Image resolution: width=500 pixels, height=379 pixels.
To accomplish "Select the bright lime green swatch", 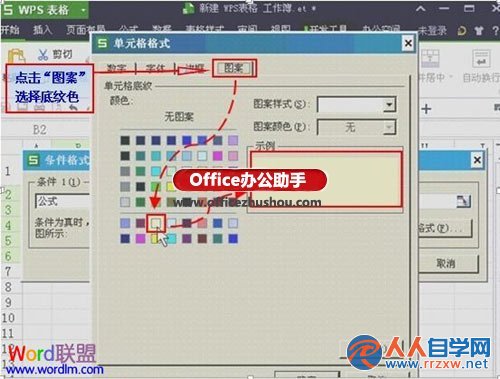I will pos(156,186).
